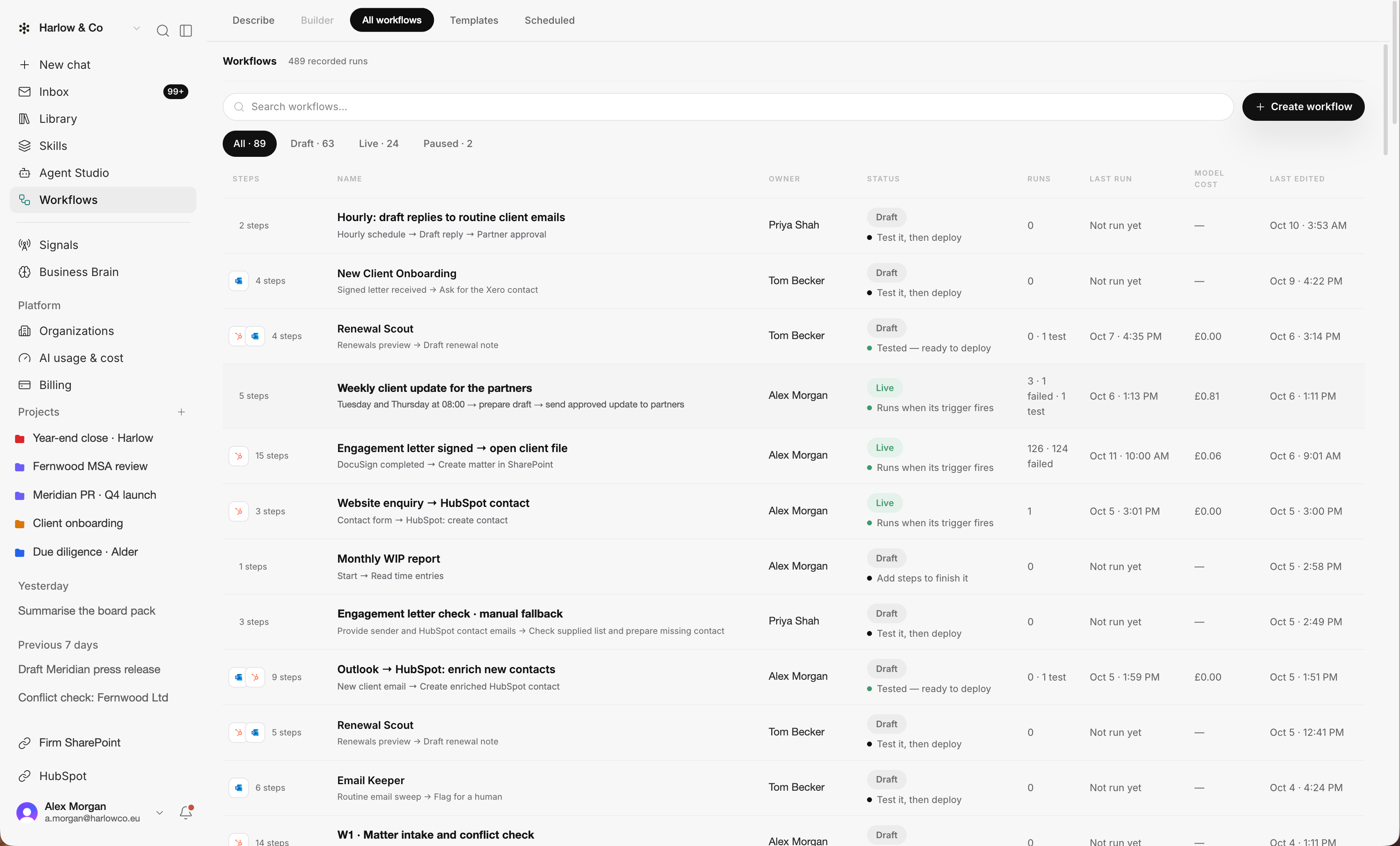Switch to the Describe tab
This screenshot has height=846, width=1400.
(x=253, y=20)
